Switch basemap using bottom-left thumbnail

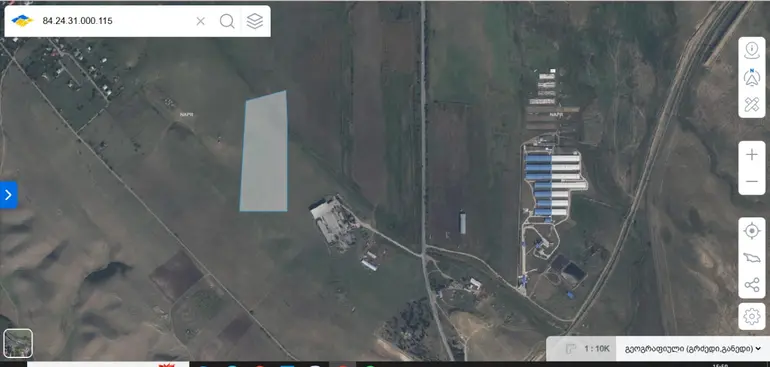18,343
